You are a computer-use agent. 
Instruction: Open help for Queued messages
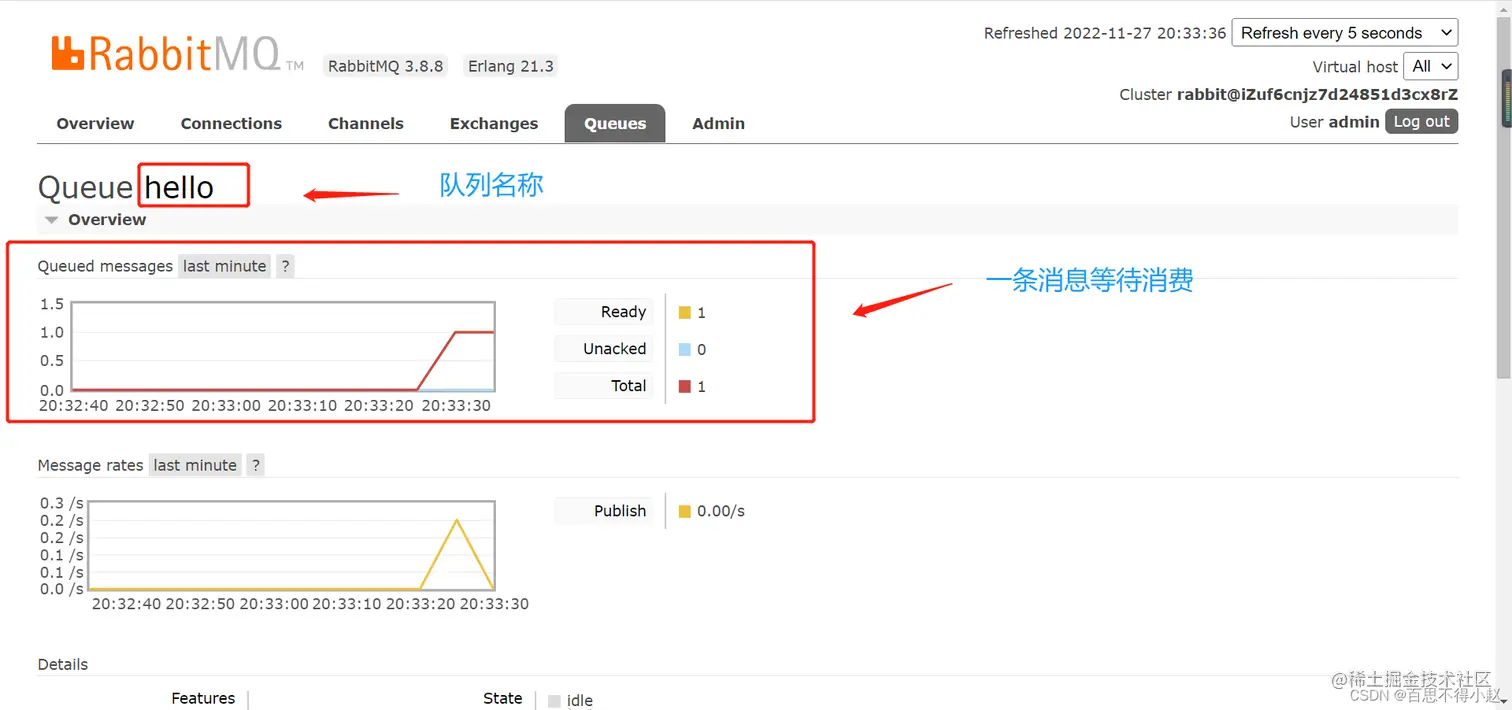285,266
